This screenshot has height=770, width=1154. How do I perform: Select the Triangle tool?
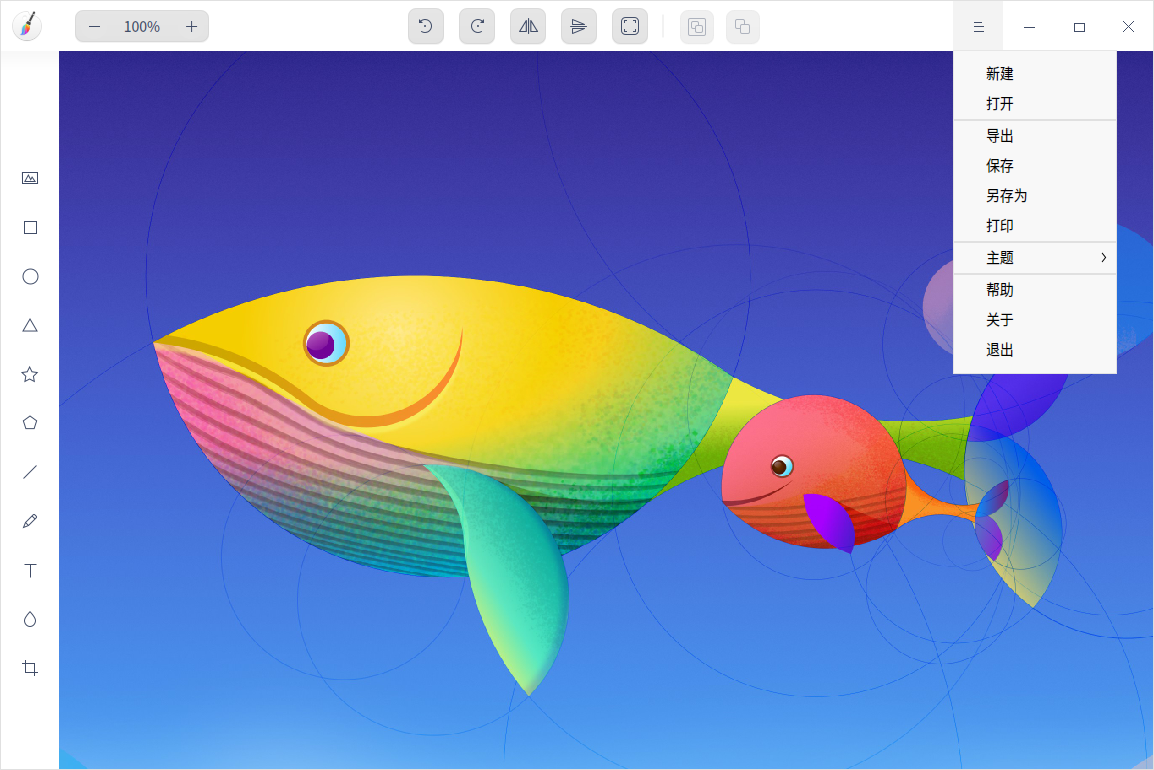click(x=30, y=325)
